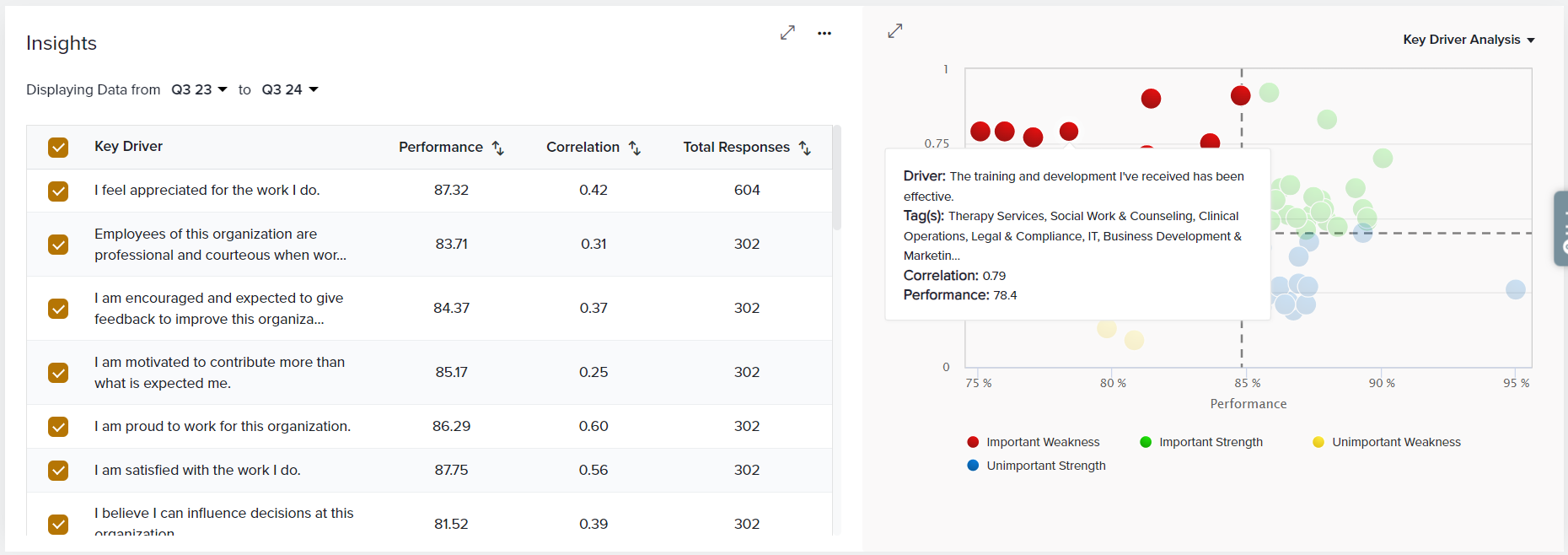Click Unimportant Weakness legend label

1396,442
